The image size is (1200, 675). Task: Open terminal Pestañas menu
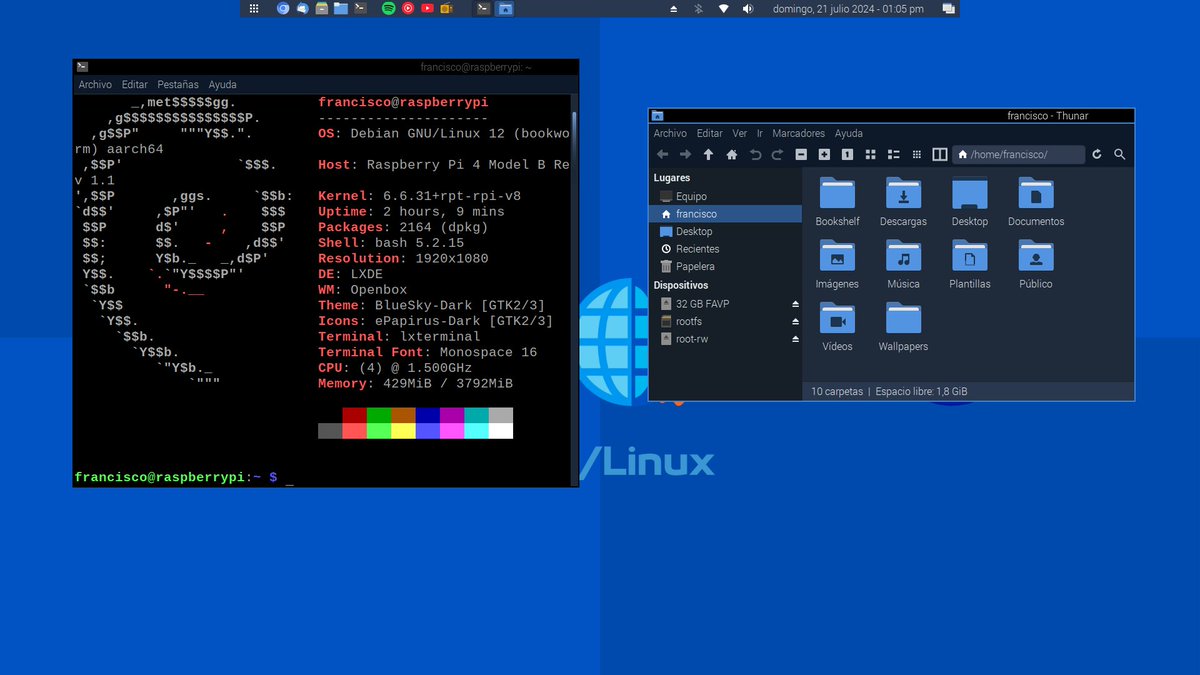[x=178, y=85]
